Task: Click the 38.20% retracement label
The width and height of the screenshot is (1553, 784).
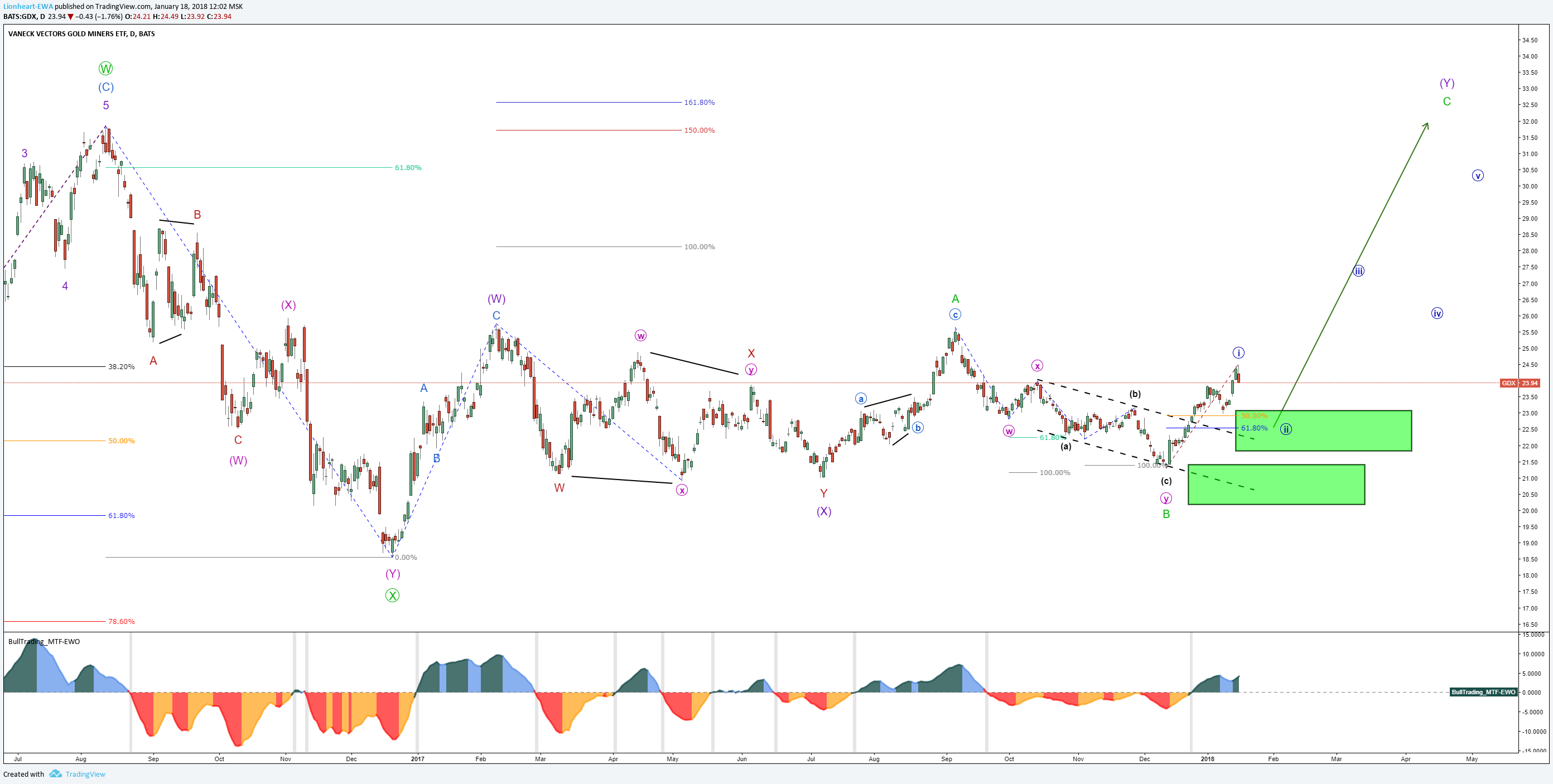Action: [121, 366]
